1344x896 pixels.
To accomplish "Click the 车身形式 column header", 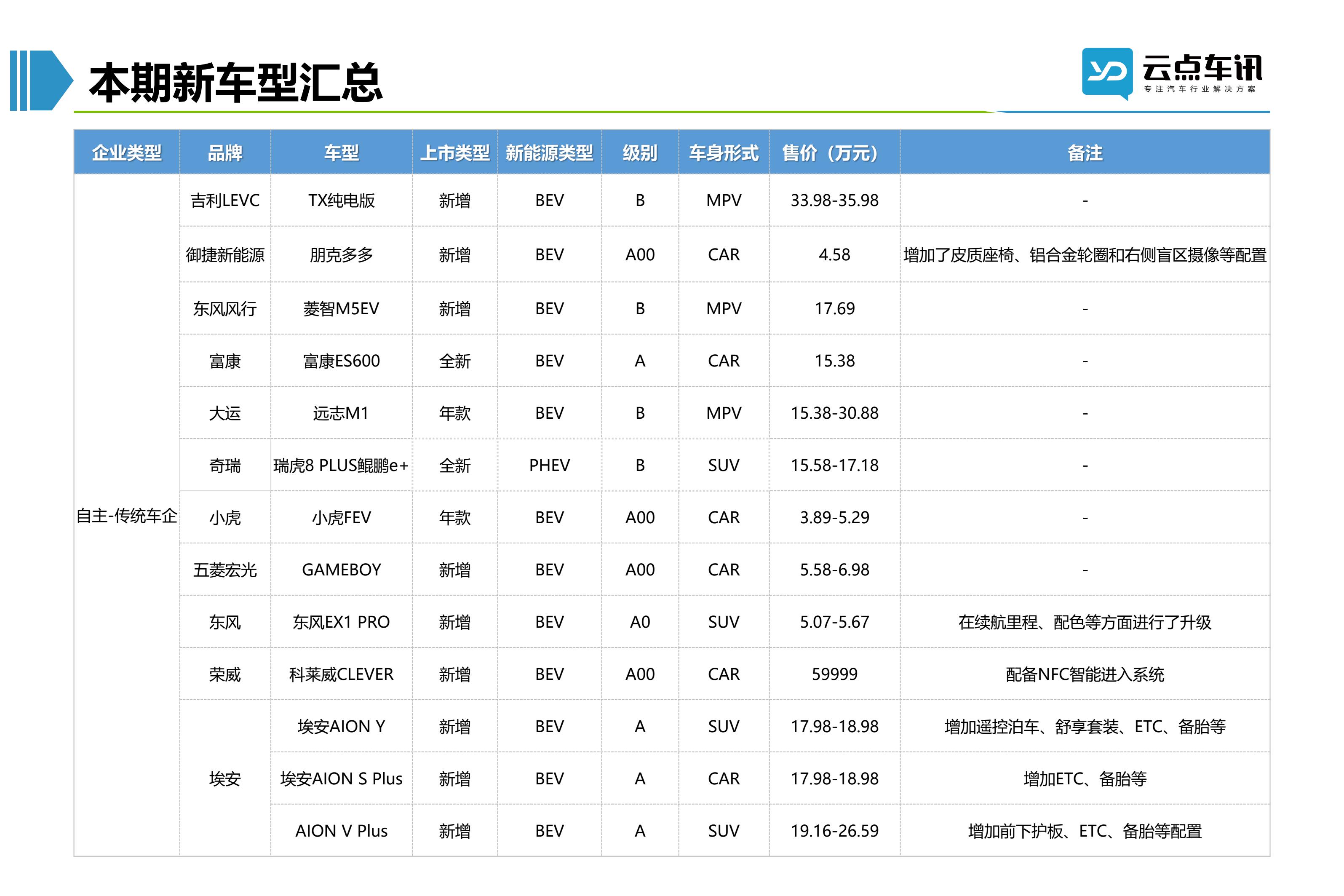I will [x=724, y=152].
